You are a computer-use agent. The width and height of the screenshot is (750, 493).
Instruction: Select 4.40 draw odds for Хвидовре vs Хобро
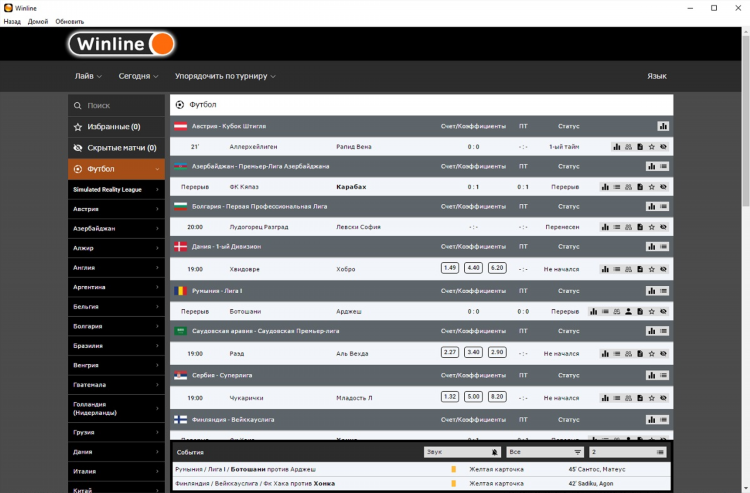pos(473,268)
